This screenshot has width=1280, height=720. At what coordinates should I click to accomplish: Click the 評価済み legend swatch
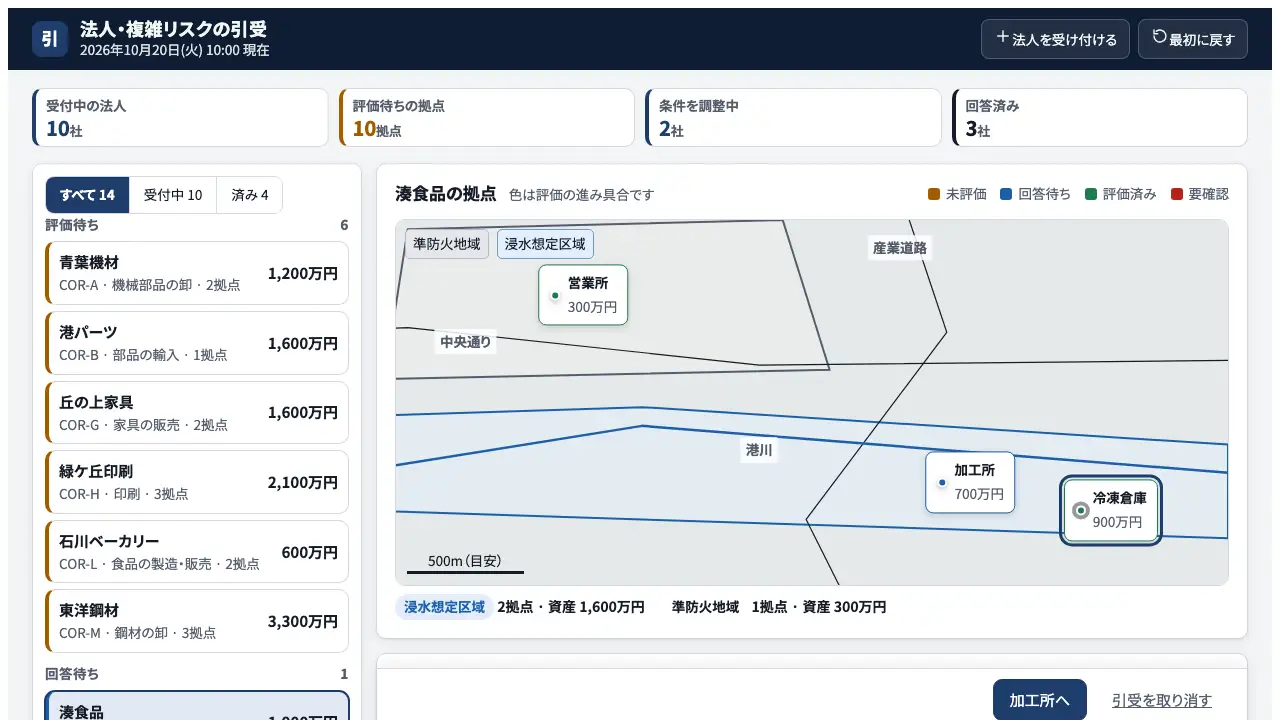[1091, 194]
